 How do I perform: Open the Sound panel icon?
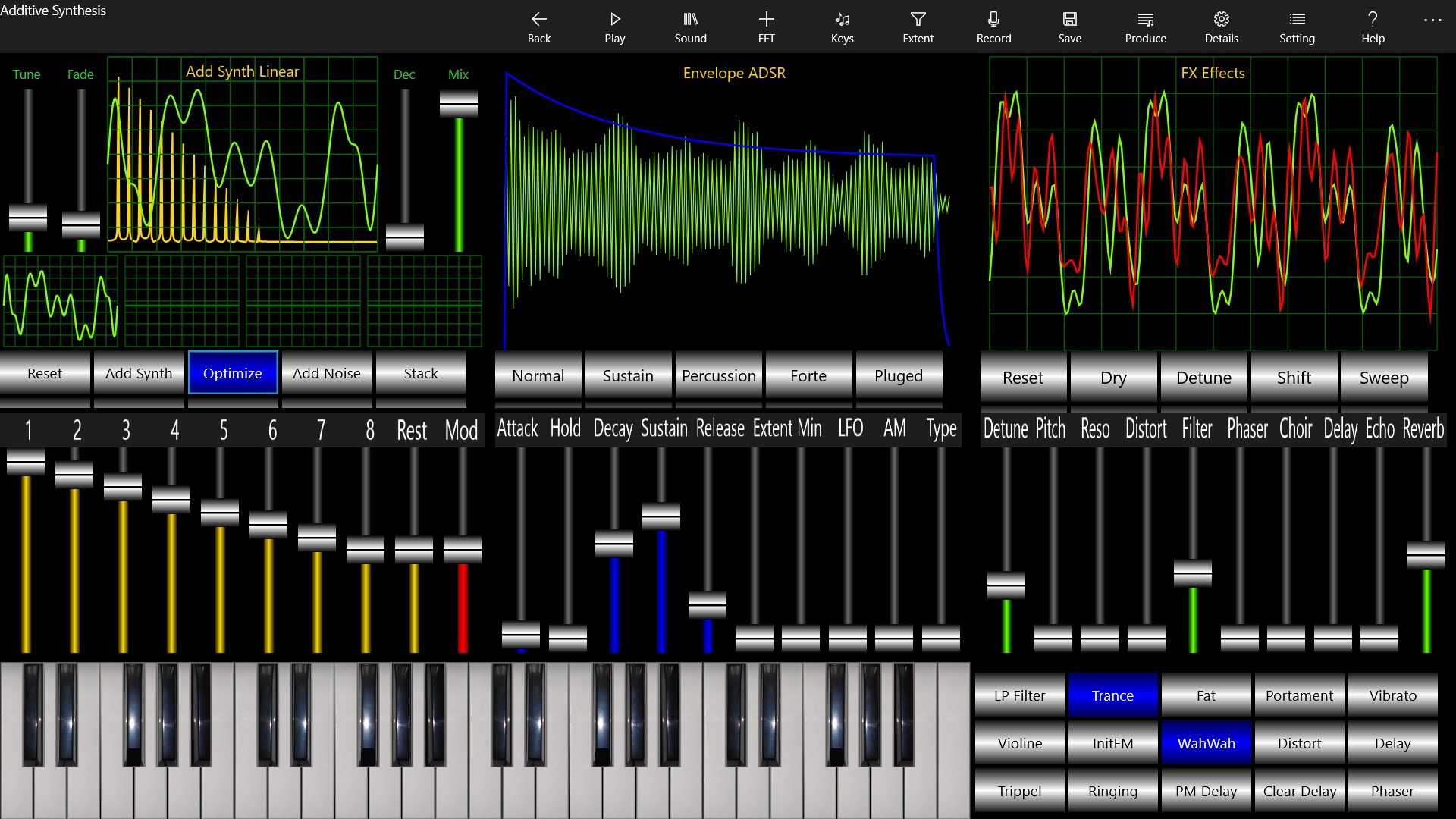(690, 27)
